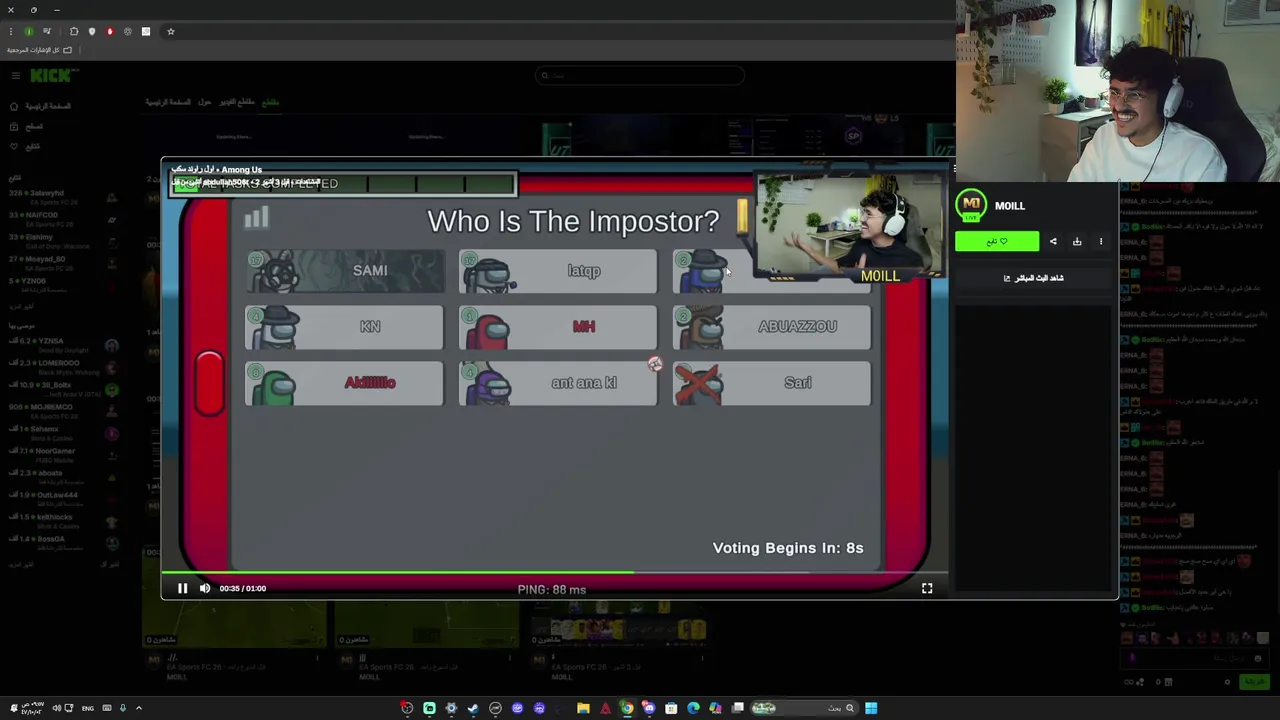Switch to the Videos tab on channel page
1280x720 pixels.
[x=237, y=102]
